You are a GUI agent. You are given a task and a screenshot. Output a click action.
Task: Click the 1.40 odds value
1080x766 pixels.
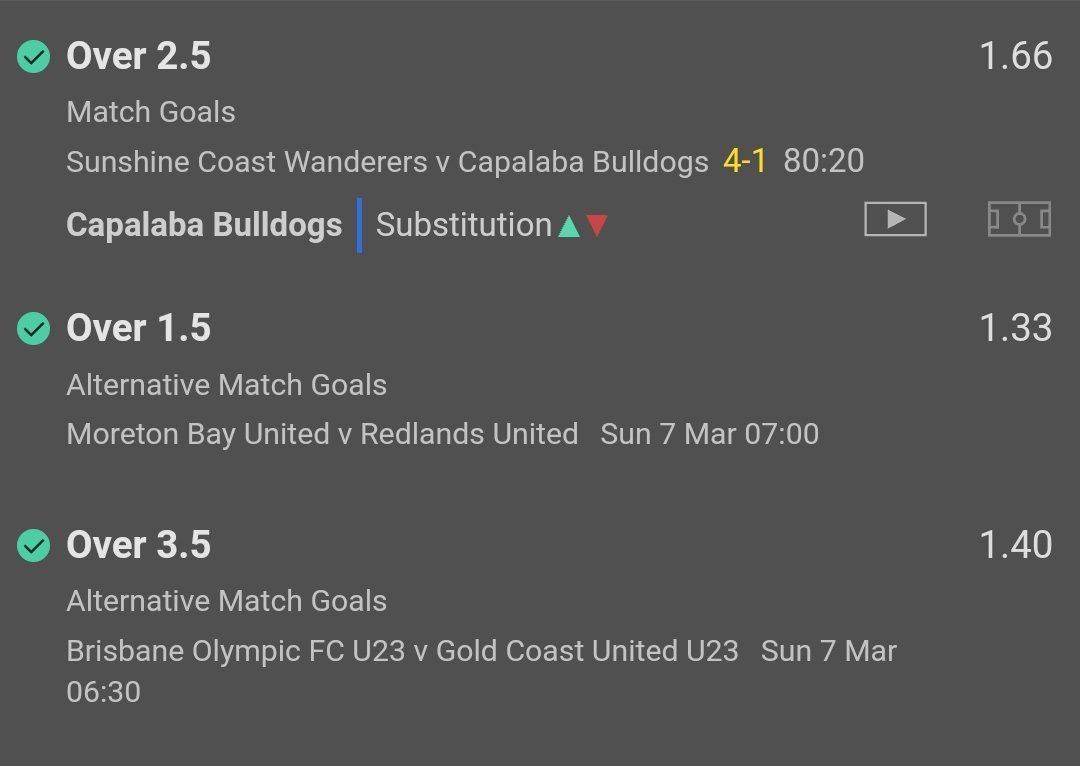tap(1015, 545)
